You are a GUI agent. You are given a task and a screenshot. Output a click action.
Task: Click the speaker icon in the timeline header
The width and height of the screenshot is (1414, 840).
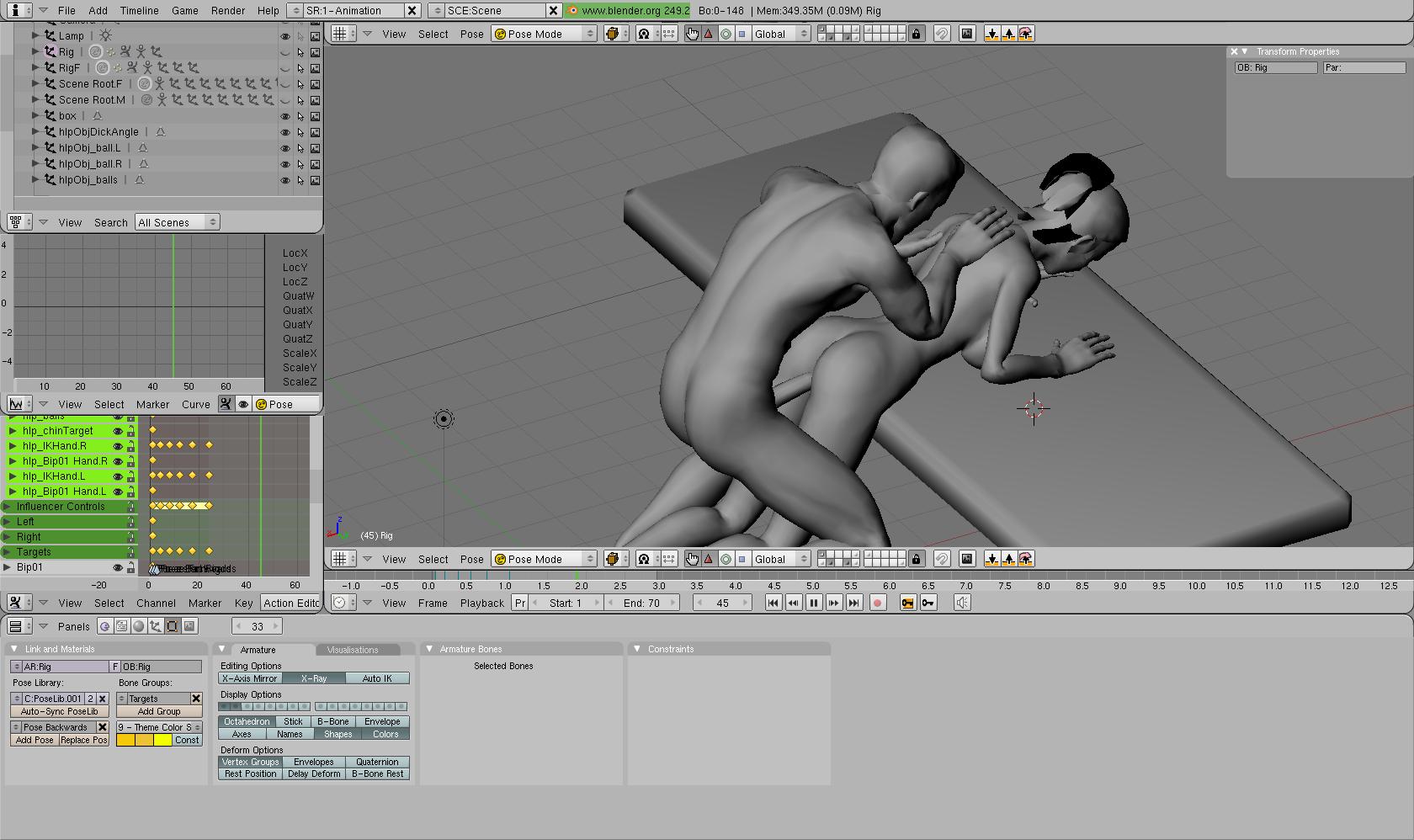click(962, 603)
